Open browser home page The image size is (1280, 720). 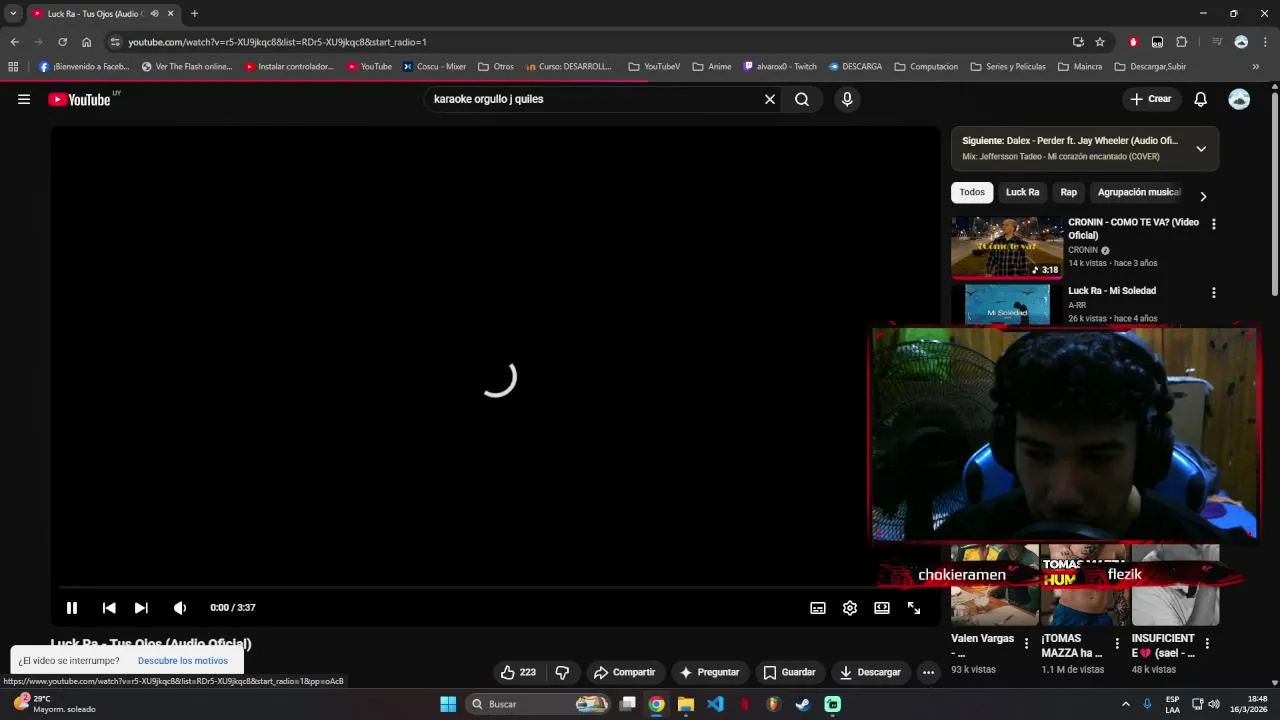(x=86, y=42)
